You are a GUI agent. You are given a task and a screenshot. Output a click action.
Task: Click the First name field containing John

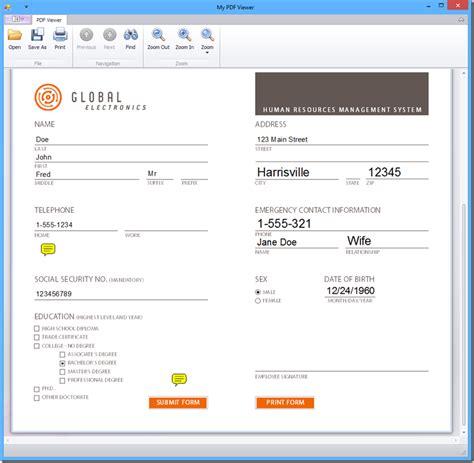(x=121, y=157)
